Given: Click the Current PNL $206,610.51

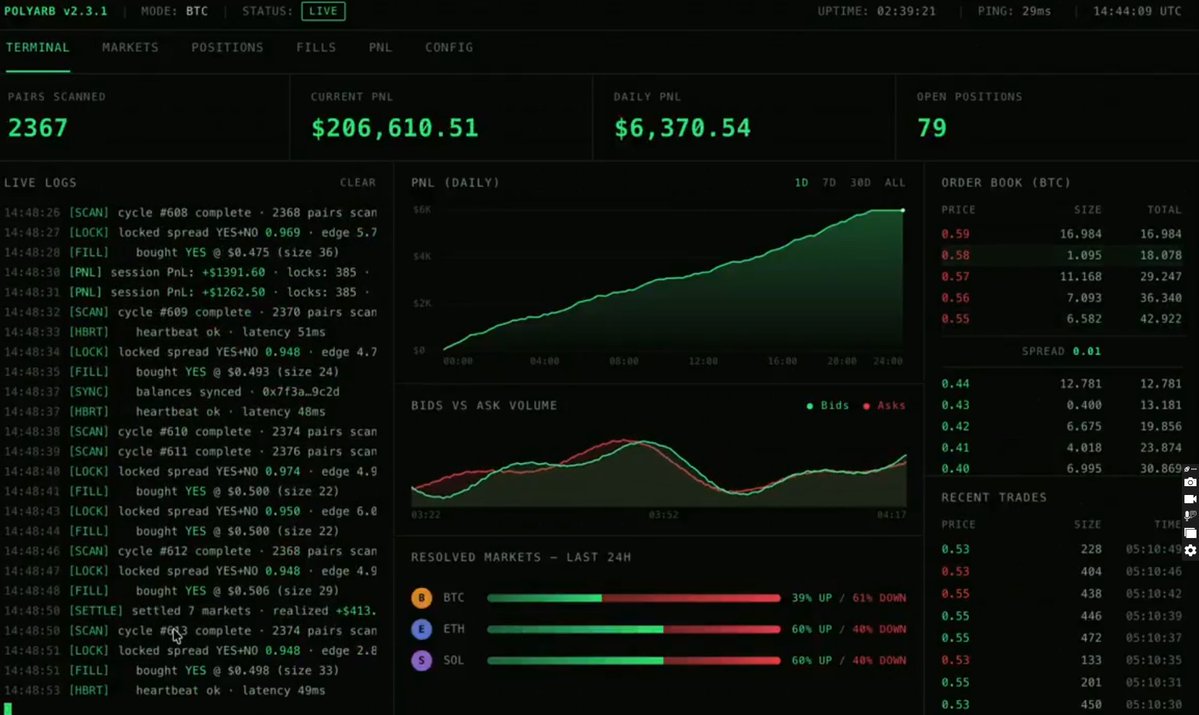Looking at the screenshot, I should [x=395, y=128].
